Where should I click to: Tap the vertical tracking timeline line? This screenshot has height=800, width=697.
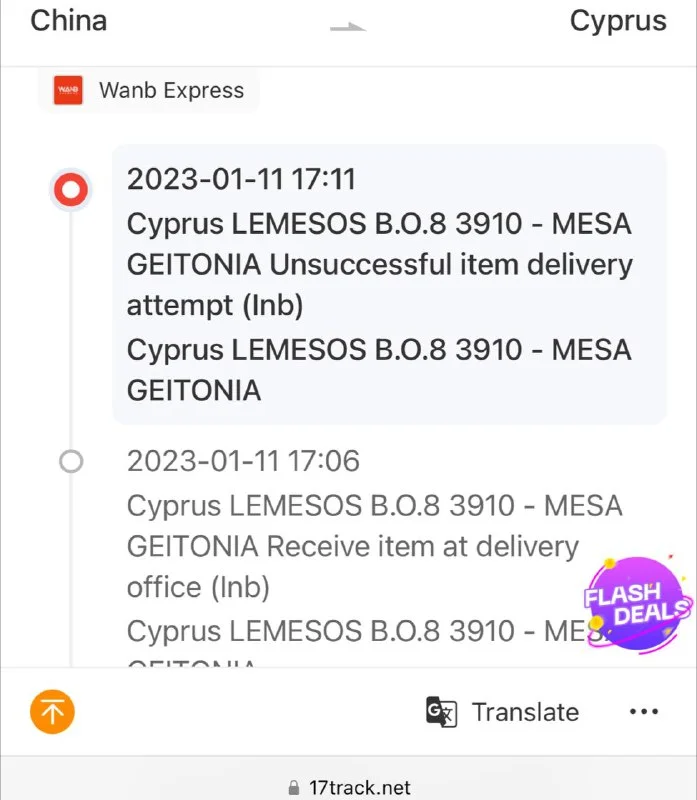71,330
